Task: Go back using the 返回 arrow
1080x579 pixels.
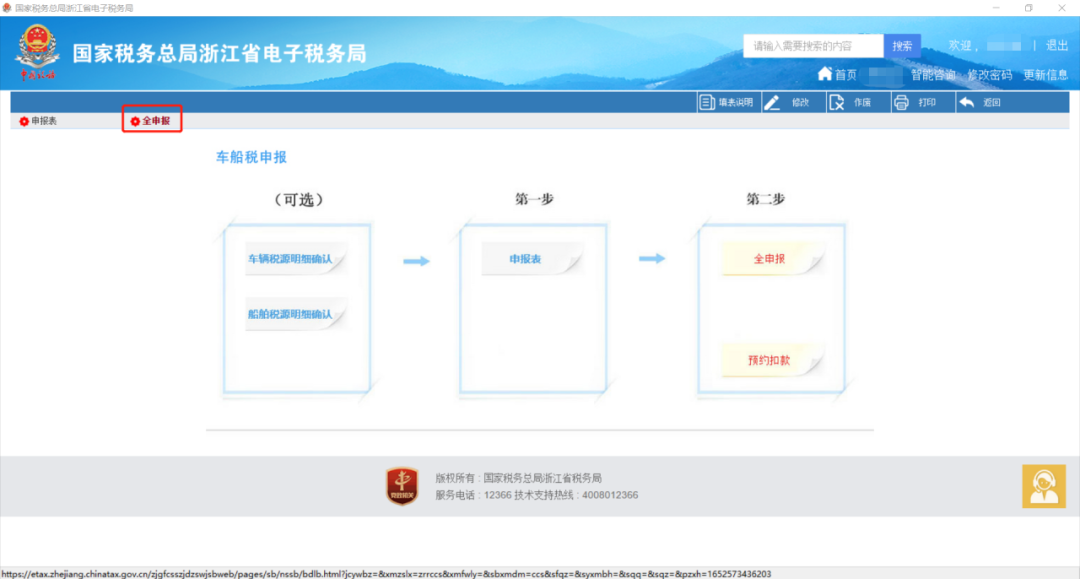Action: coord(966,103)
